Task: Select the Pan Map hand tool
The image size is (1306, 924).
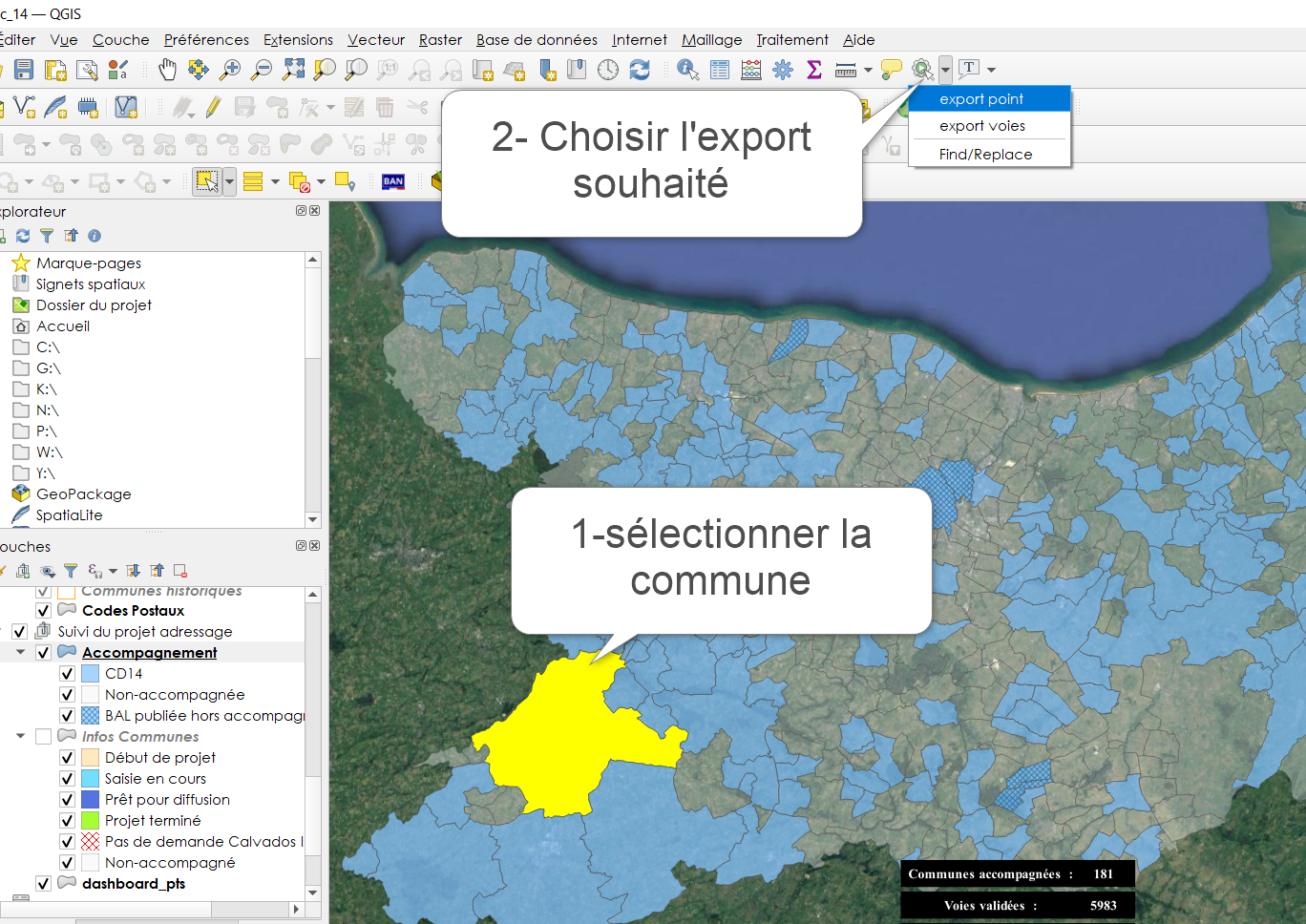Action: tap(167, 70)
